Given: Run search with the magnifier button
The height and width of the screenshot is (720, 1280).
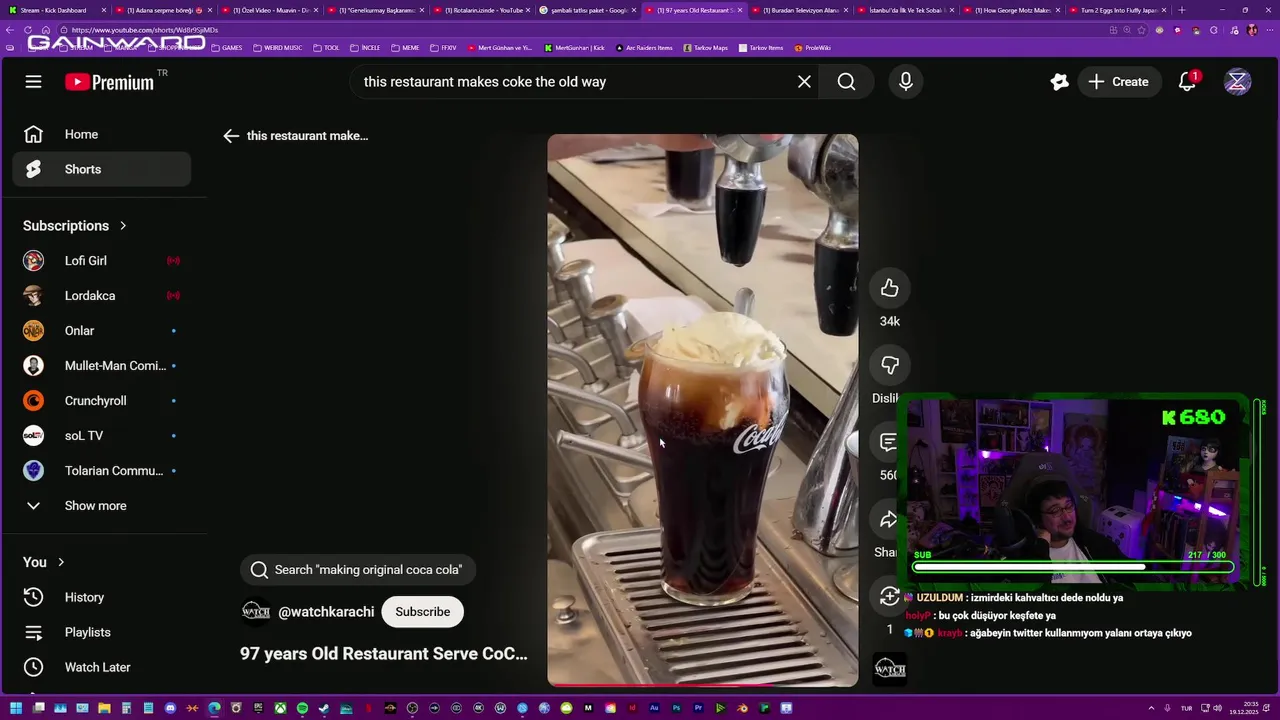Looking at the screenshot, I should [846, 82].
